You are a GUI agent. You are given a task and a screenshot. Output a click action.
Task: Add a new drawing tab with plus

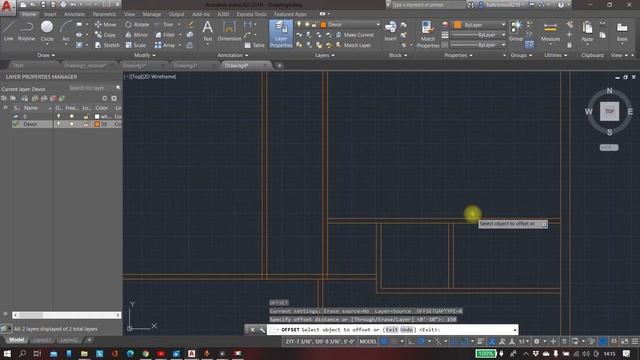(x=280, y=65)
